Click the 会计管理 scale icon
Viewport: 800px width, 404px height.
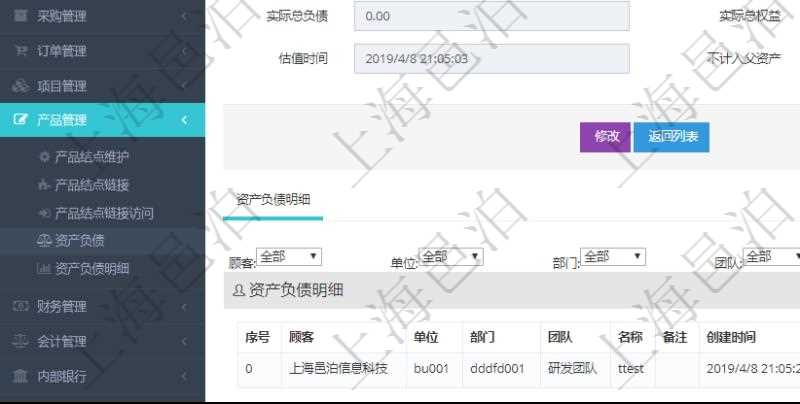tap(20, 341)
